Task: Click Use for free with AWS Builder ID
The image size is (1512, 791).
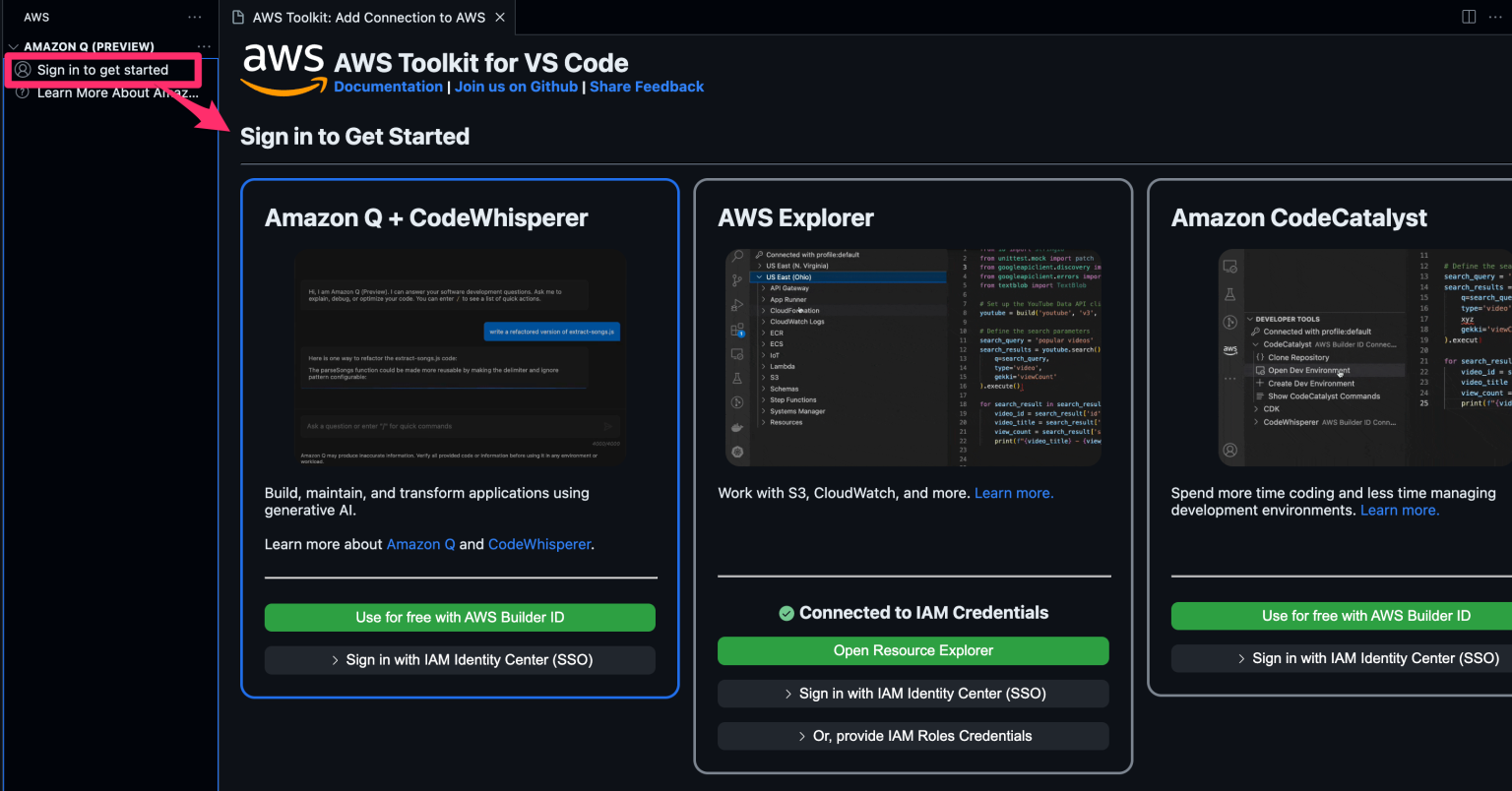Action: 460,617
